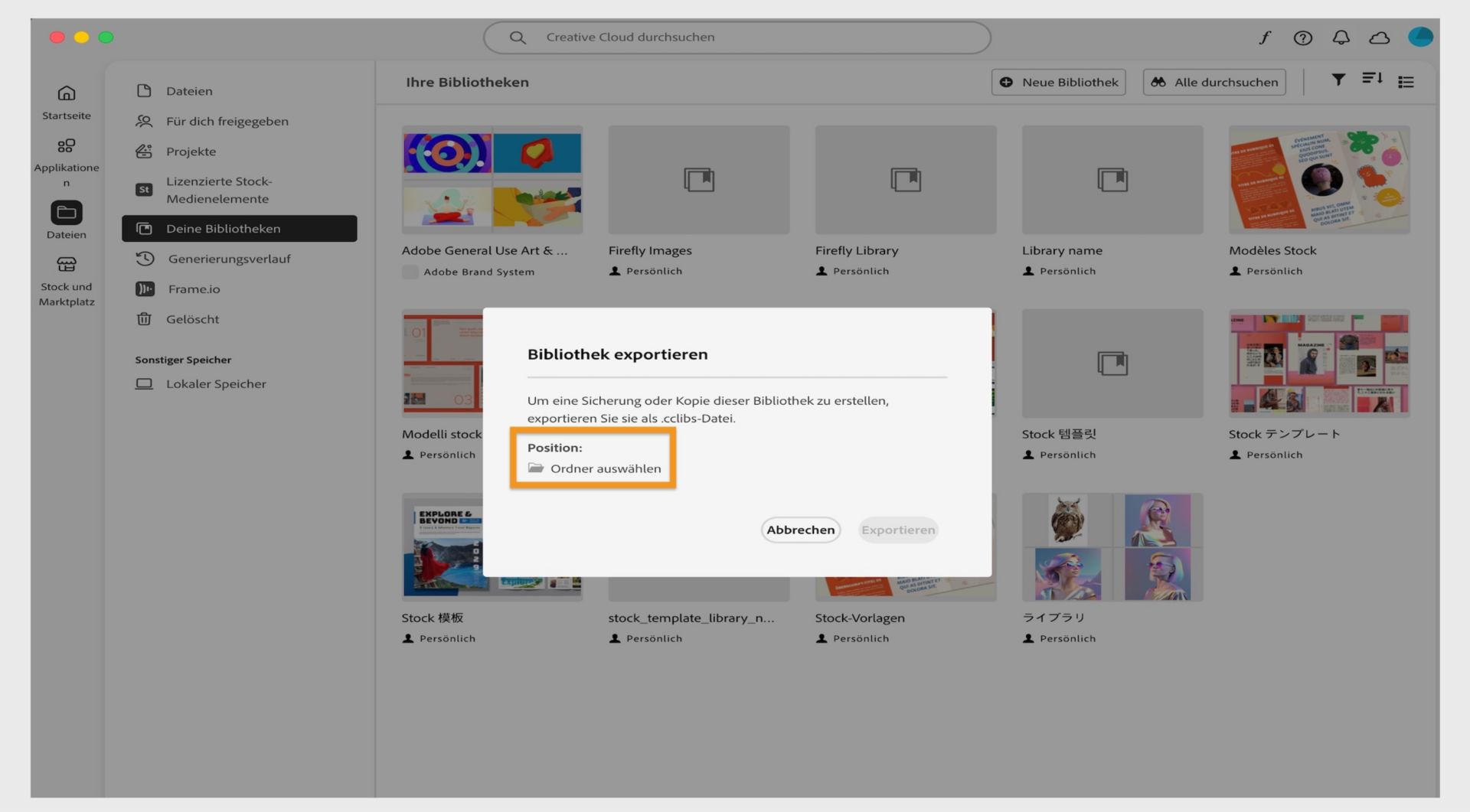Switch to list view icon

tap(1406, 82)
